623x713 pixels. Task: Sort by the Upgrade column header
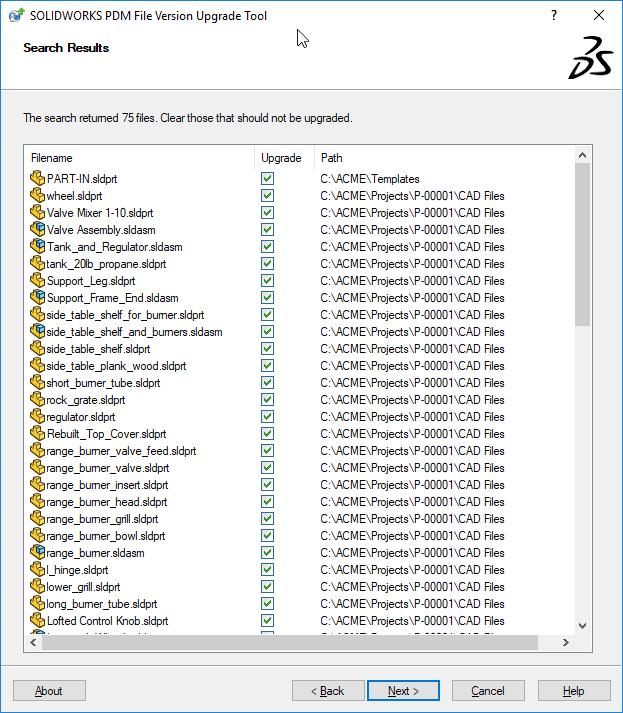click(x=284, y=158)
